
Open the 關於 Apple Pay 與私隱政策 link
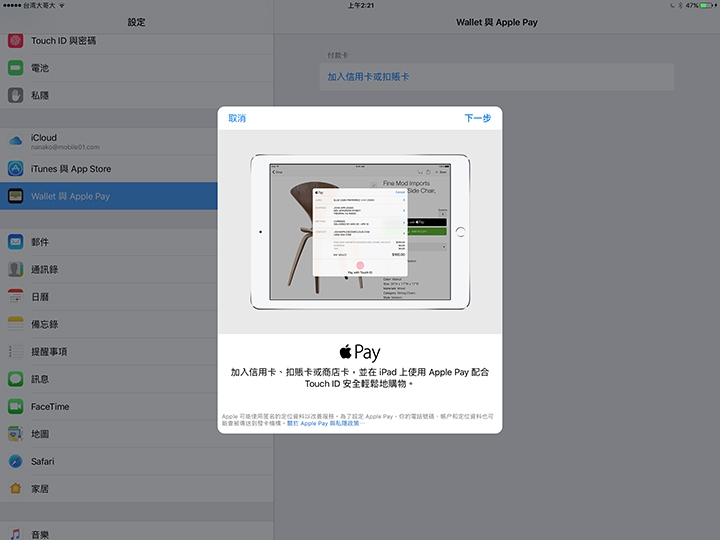click(x=326, y=423)
